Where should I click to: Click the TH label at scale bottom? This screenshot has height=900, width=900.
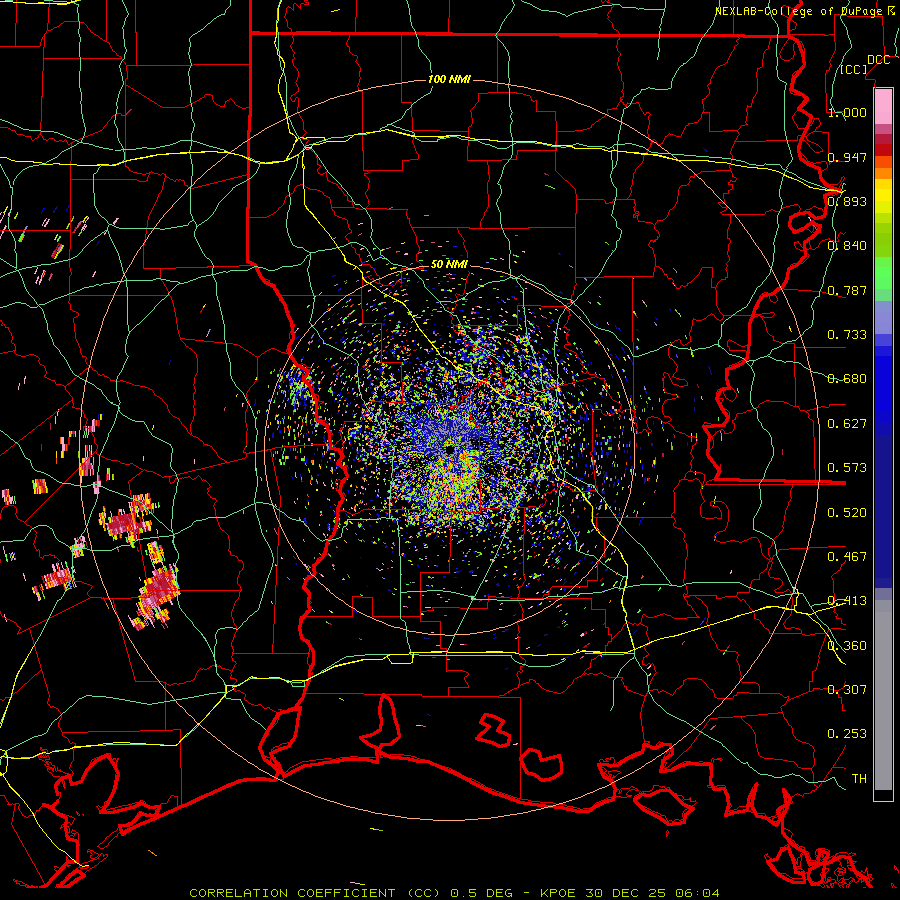[859, 779]
